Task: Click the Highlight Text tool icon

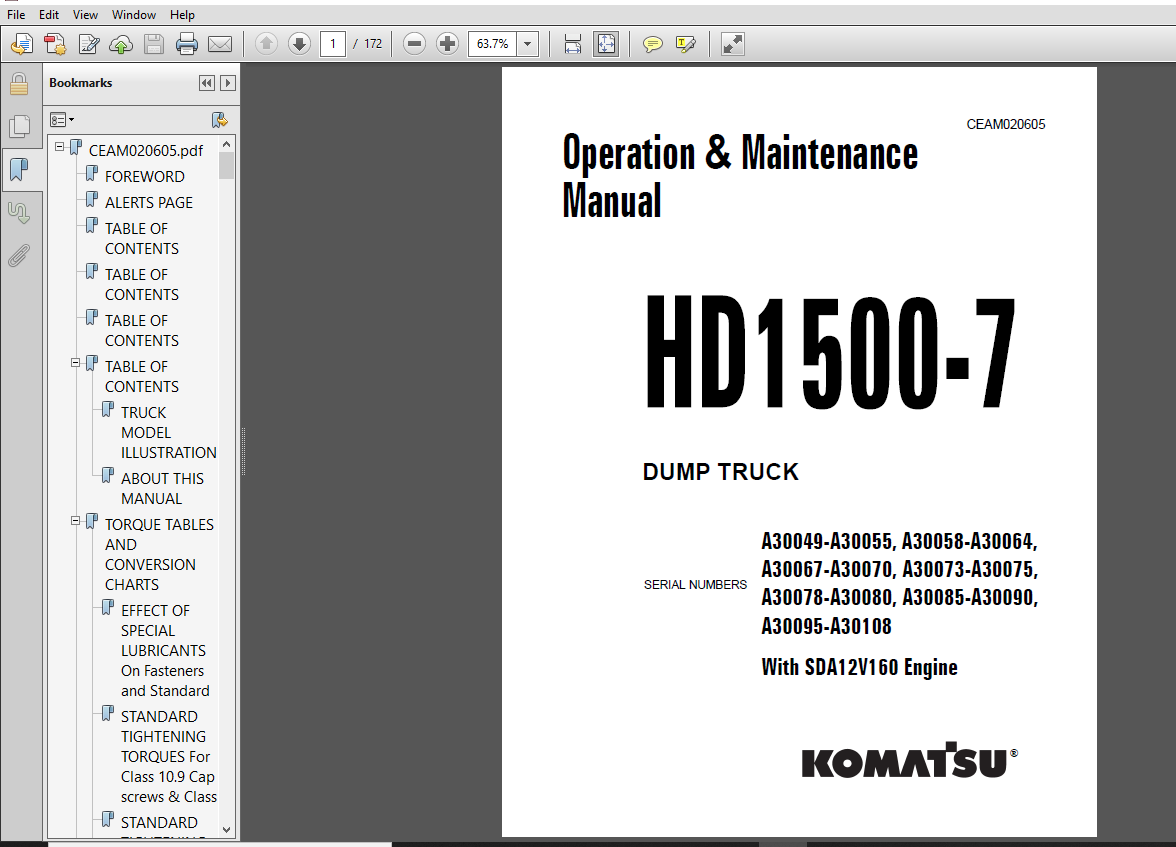Action: coord(686,44)
